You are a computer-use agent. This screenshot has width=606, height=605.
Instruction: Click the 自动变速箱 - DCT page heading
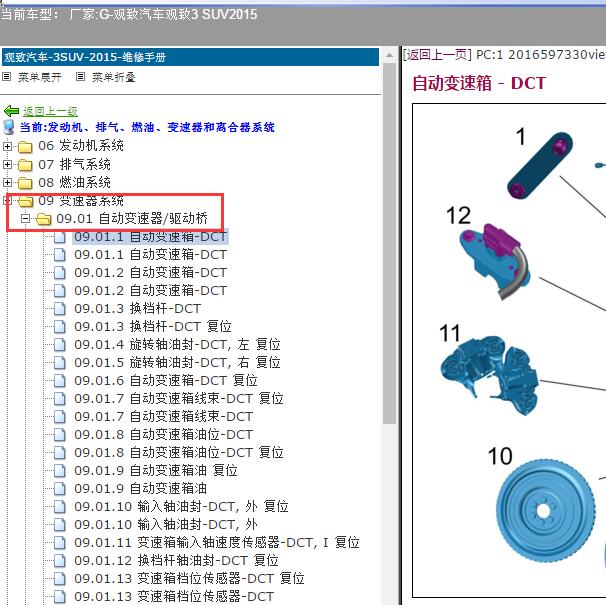(x=479, y=84)
